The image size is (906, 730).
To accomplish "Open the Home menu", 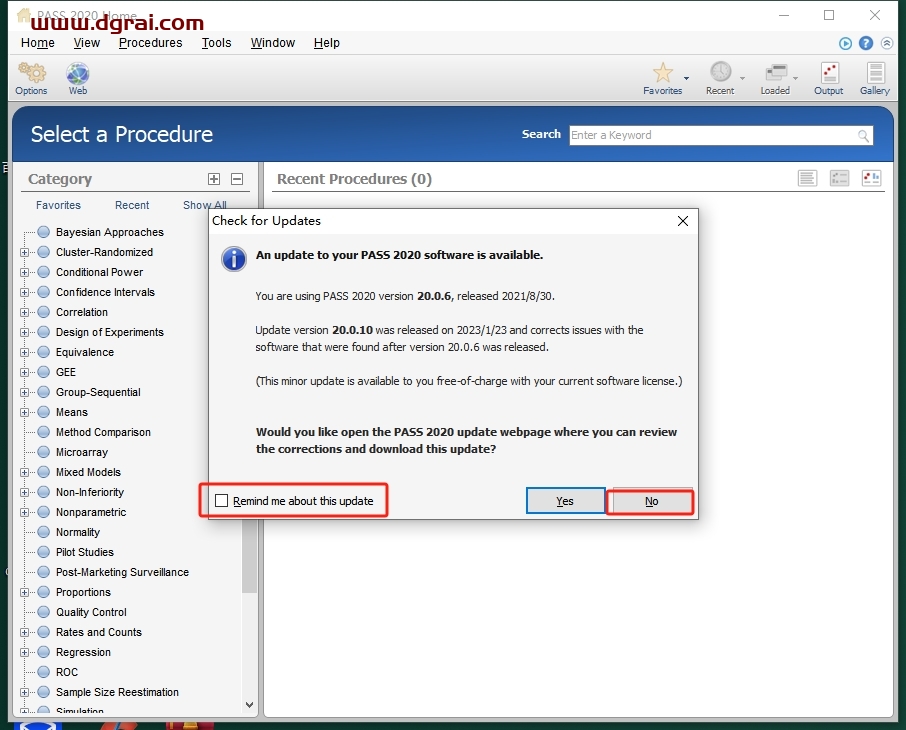I will coord(38,43).
